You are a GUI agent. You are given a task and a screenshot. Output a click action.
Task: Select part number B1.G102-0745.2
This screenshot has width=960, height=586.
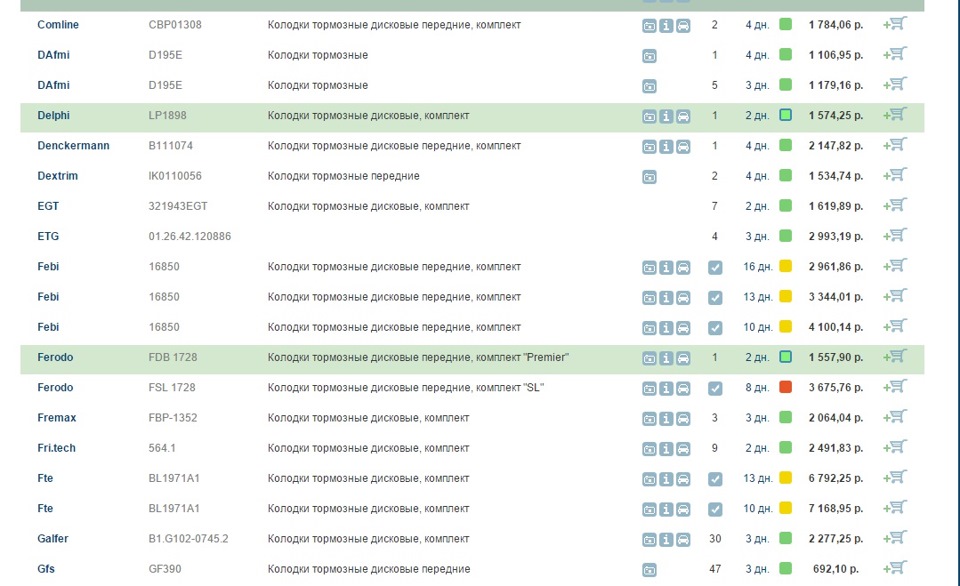189,539
